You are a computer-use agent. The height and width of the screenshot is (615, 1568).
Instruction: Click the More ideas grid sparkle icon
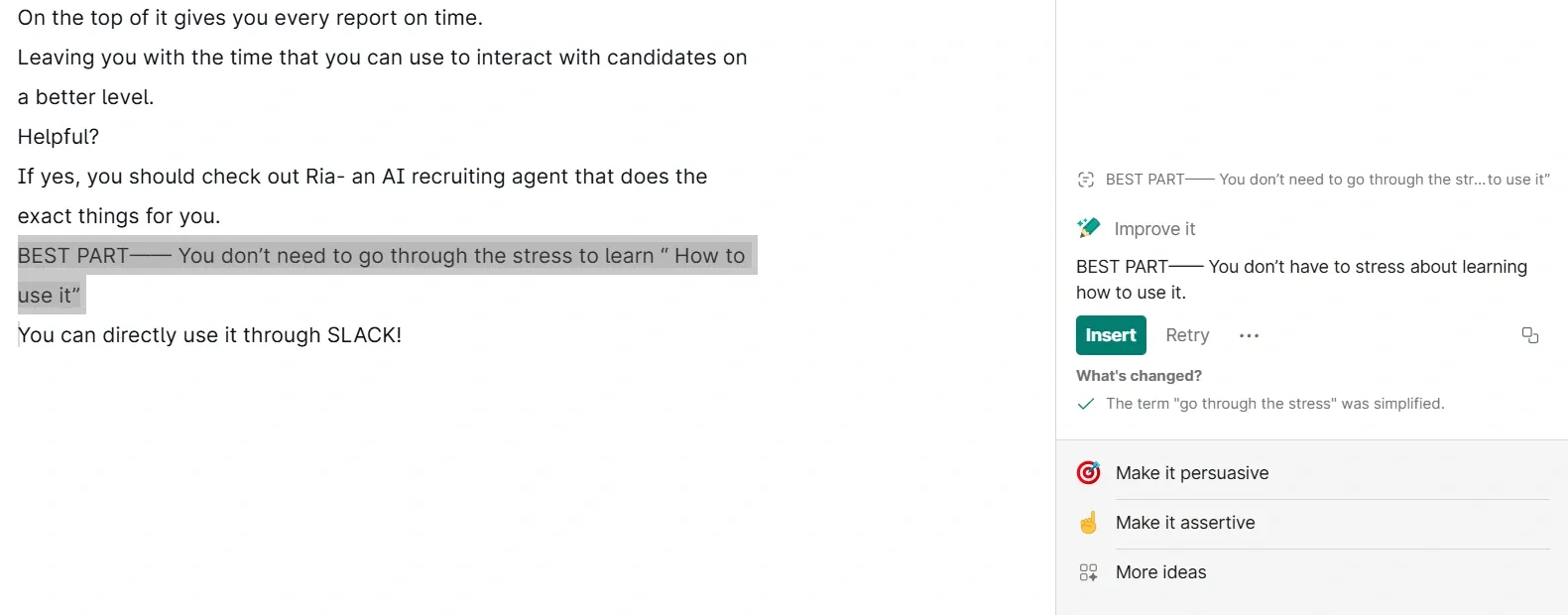point(1088,572)
